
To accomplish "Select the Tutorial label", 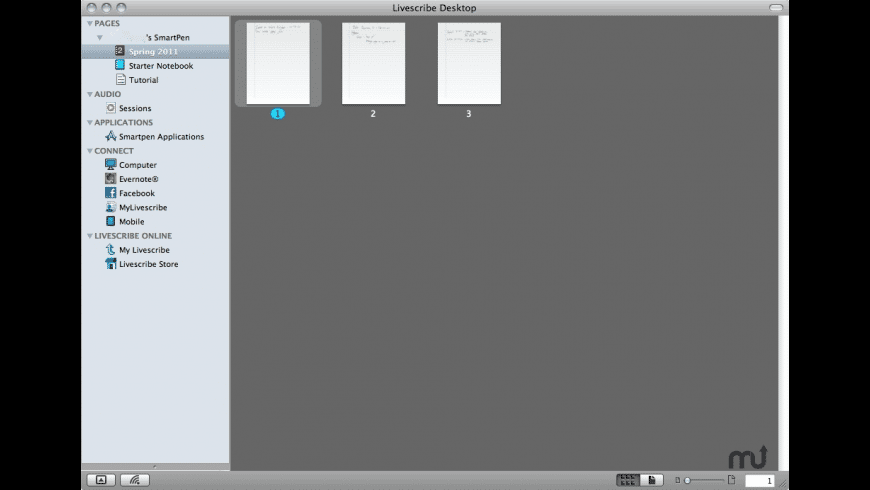I will pos(144,80).
